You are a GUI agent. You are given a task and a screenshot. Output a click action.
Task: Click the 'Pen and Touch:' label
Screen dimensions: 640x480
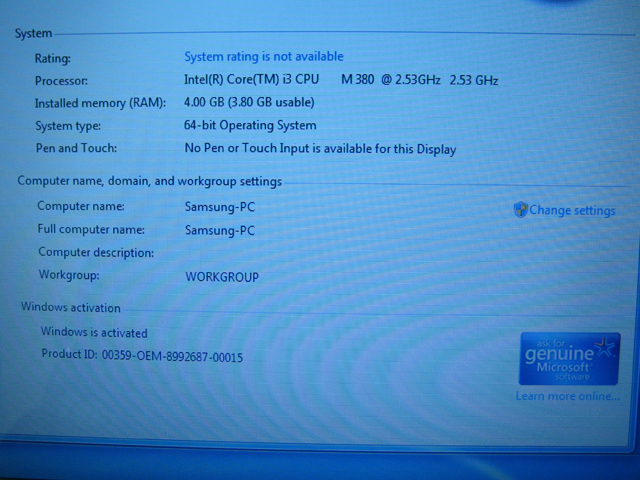coord(76,148)
